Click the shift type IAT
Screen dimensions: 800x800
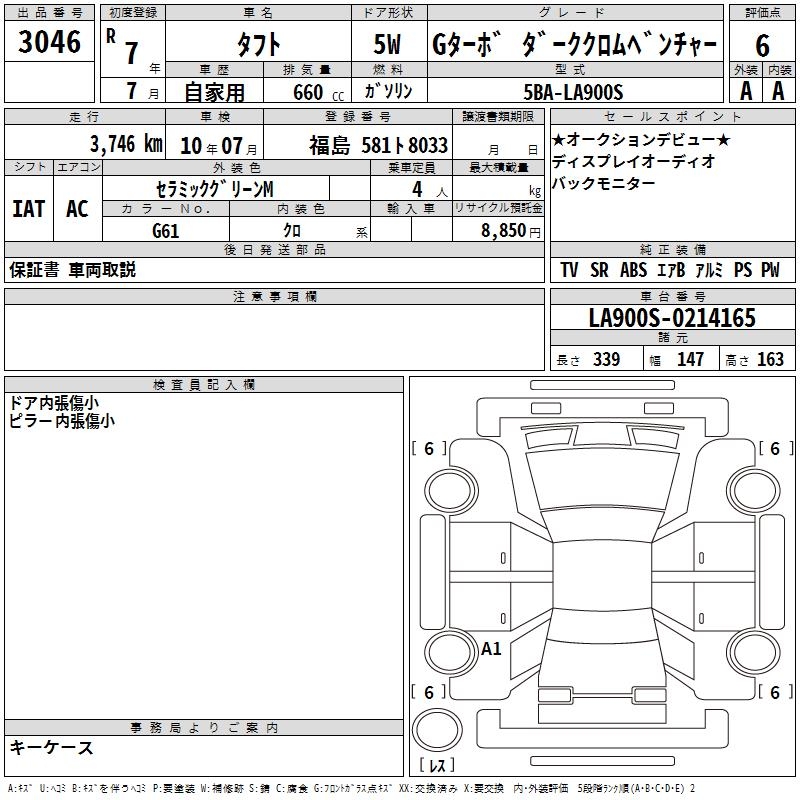tap(29, 209)
